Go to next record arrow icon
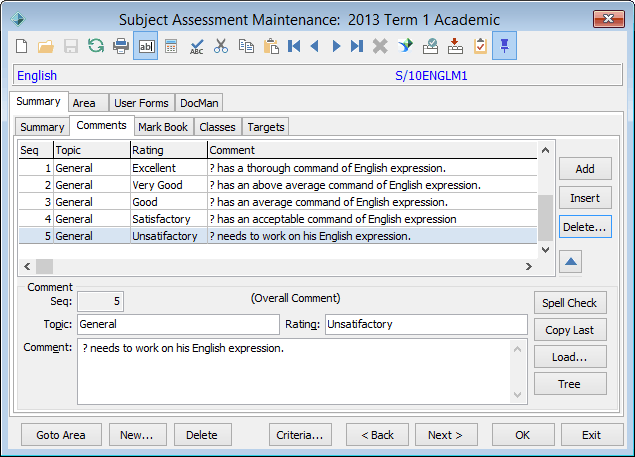 click(336, 46)
